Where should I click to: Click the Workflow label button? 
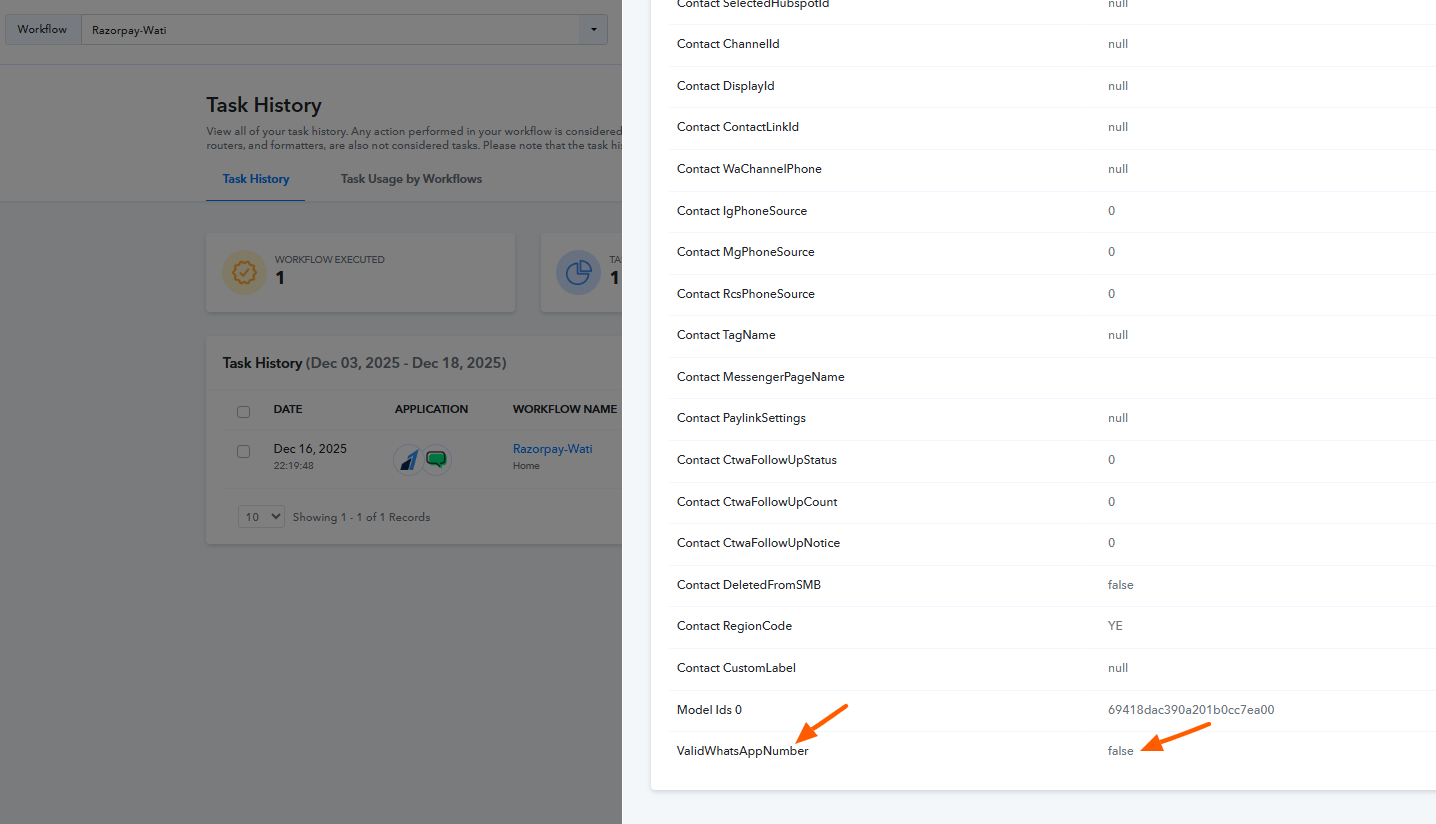(42, 30)
